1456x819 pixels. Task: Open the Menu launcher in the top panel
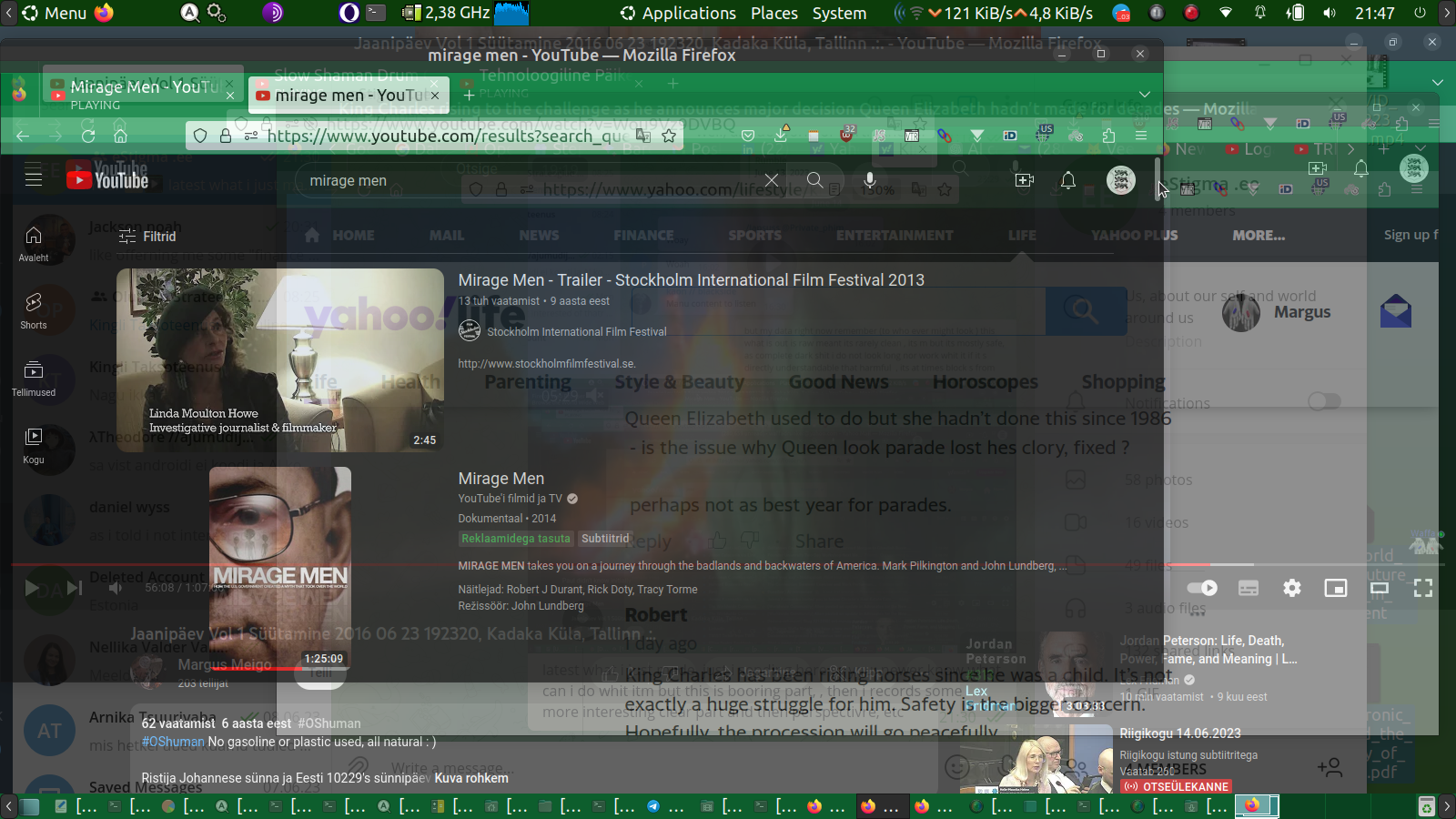coord(54,13)
